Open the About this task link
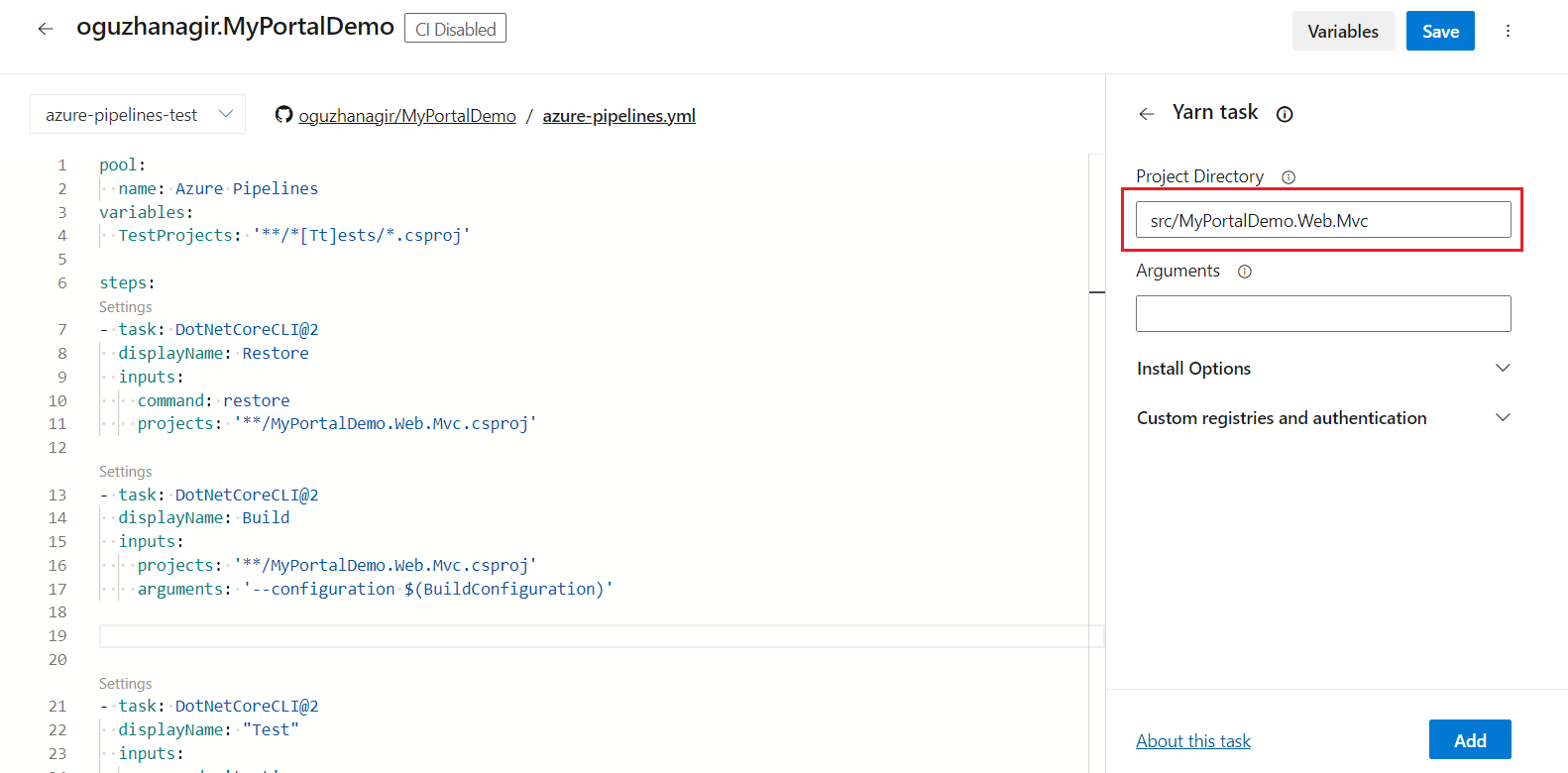 pyautogui.click(x=1193, y=741)
